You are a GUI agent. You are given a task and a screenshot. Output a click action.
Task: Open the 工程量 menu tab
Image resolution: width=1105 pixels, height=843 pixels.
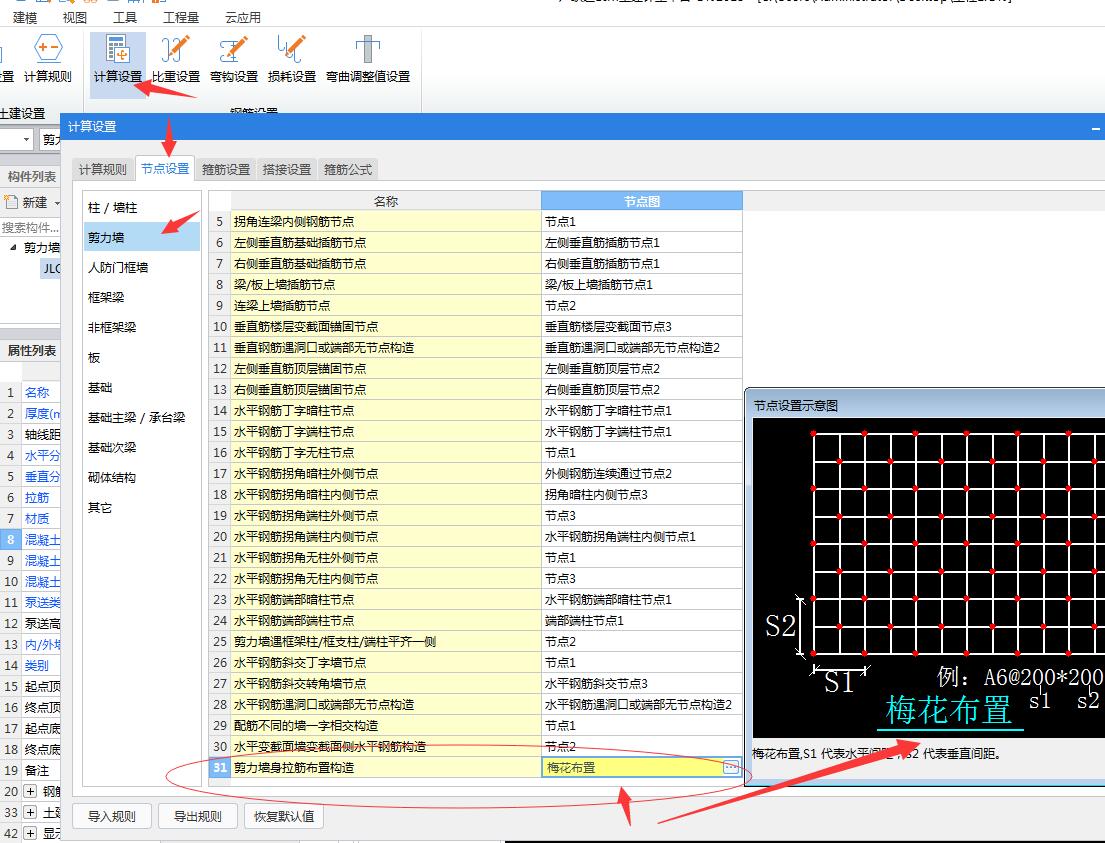(181, 18)
